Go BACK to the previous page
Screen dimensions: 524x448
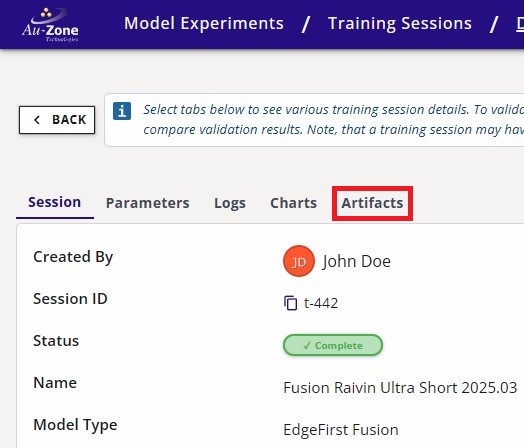pyautogui.click(x=57, y=120)
